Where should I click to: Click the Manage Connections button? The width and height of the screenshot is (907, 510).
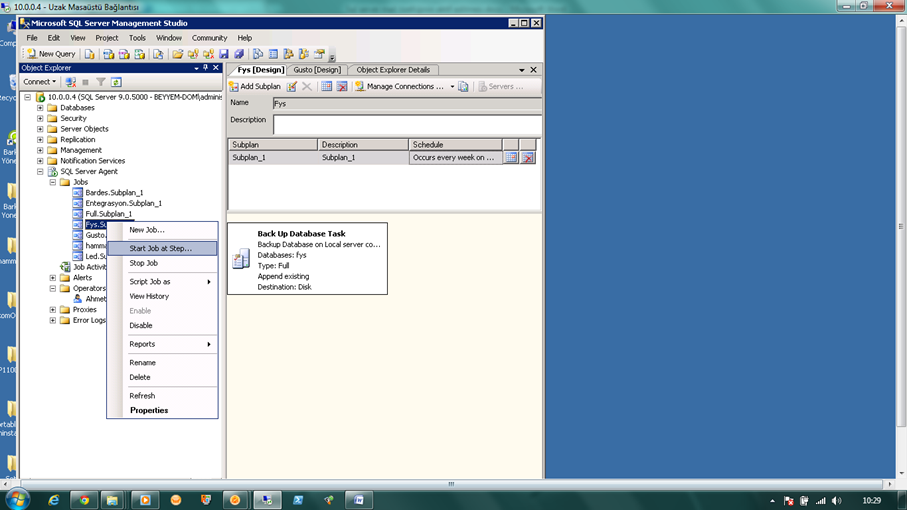(x=398, y=87)
